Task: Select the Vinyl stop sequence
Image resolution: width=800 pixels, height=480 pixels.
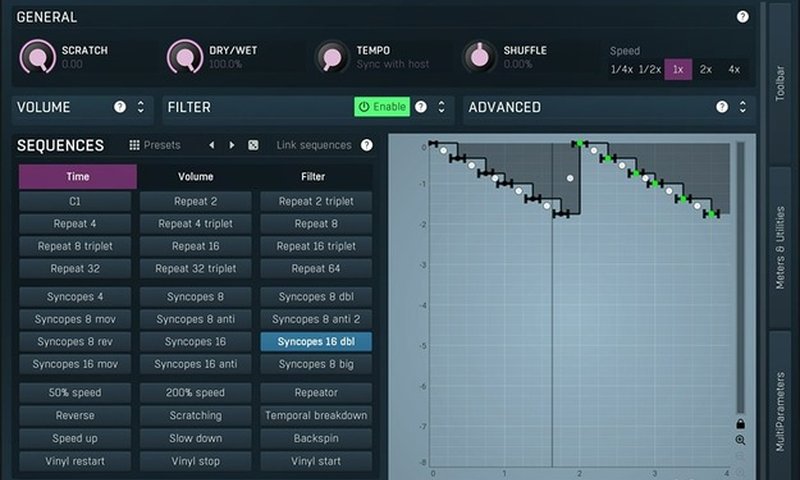Action: click(x=196, y=461)
